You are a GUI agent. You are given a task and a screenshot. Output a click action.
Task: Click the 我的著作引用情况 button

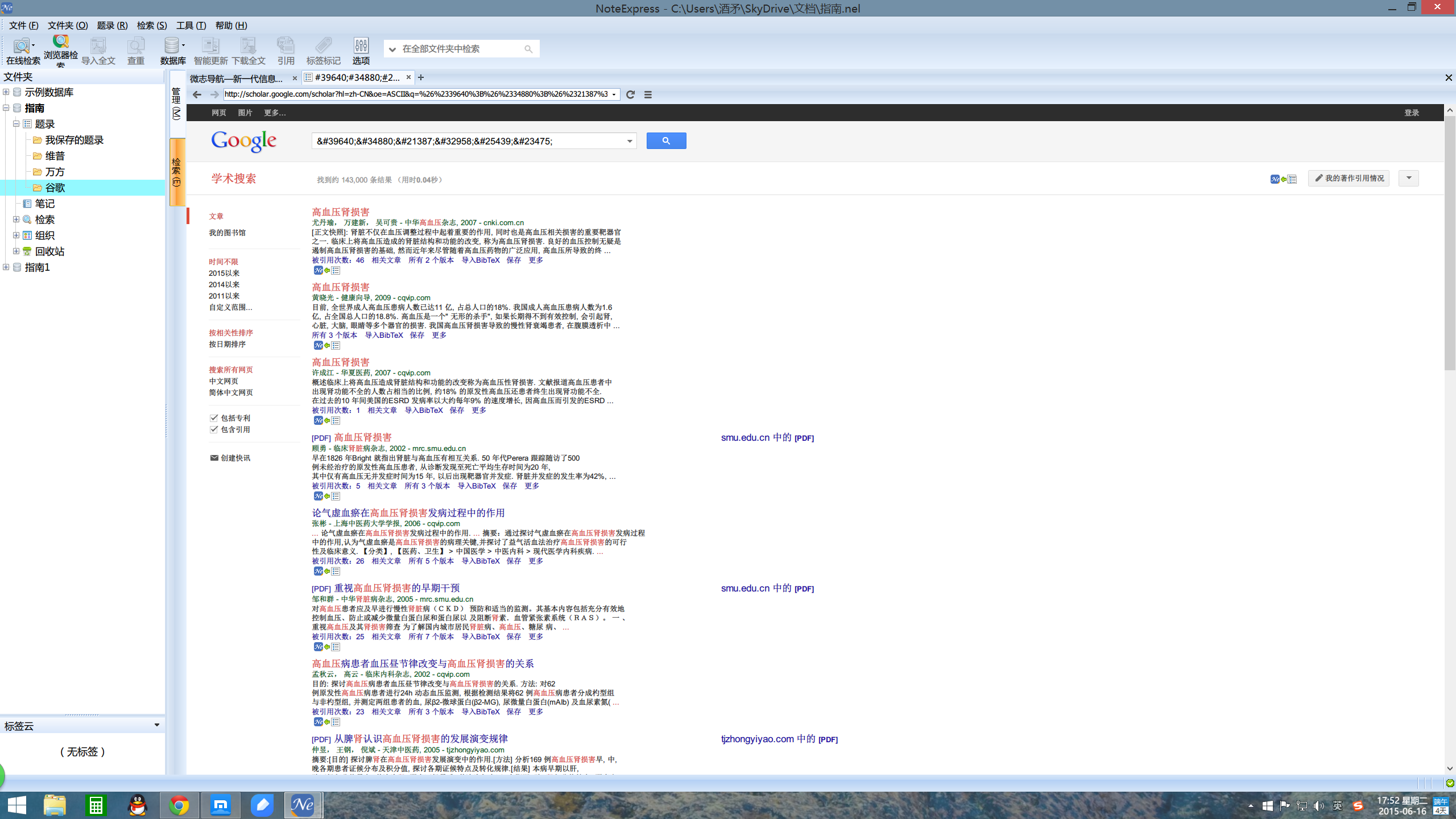point(1349,179)
